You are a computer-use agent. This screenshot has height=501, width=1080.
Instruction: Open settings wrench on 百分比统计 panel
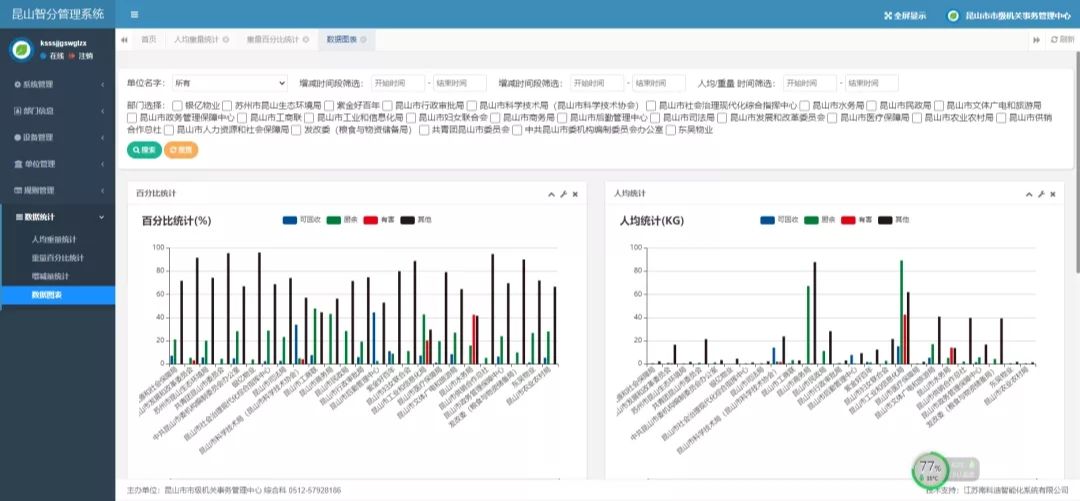point(563,194)
